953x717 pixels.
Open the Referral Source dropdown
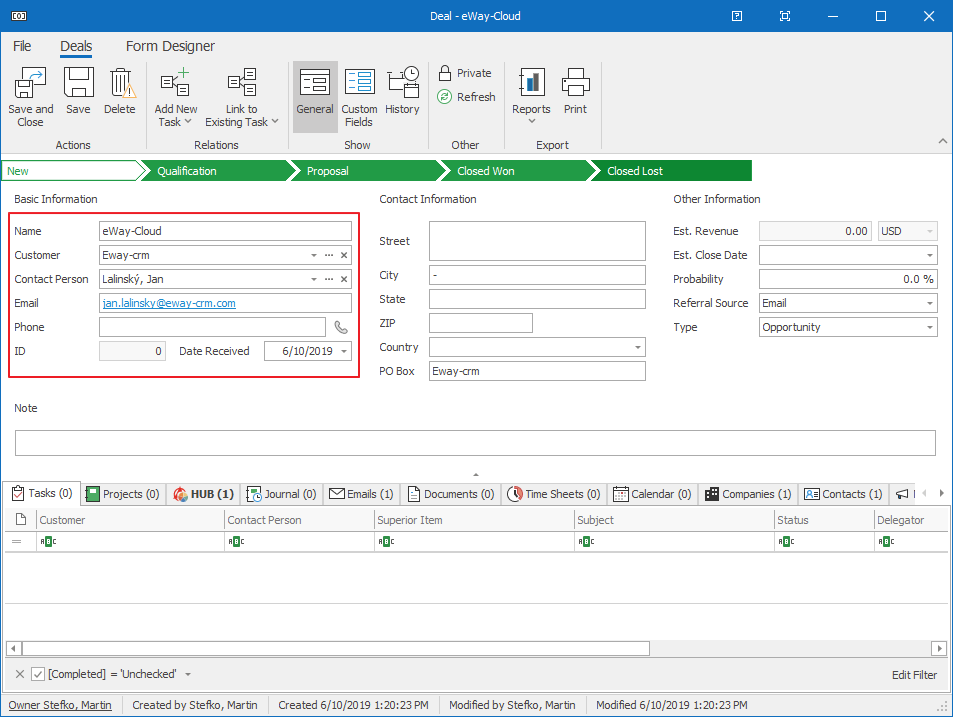coord(929,303)
